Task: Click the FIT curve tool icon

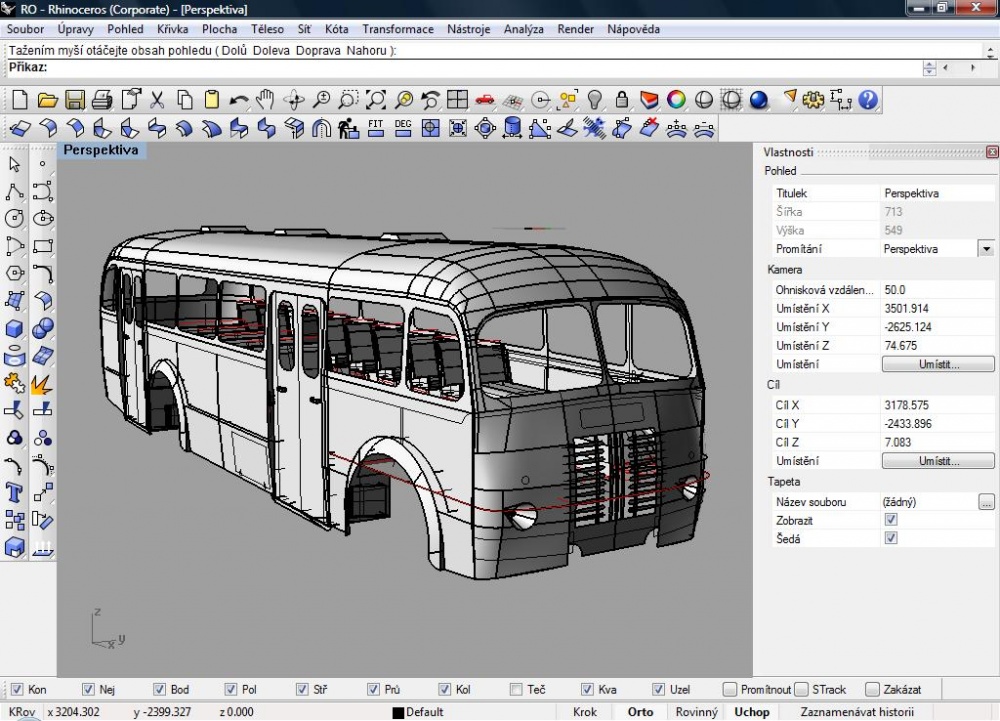Action: click(376, 129)
